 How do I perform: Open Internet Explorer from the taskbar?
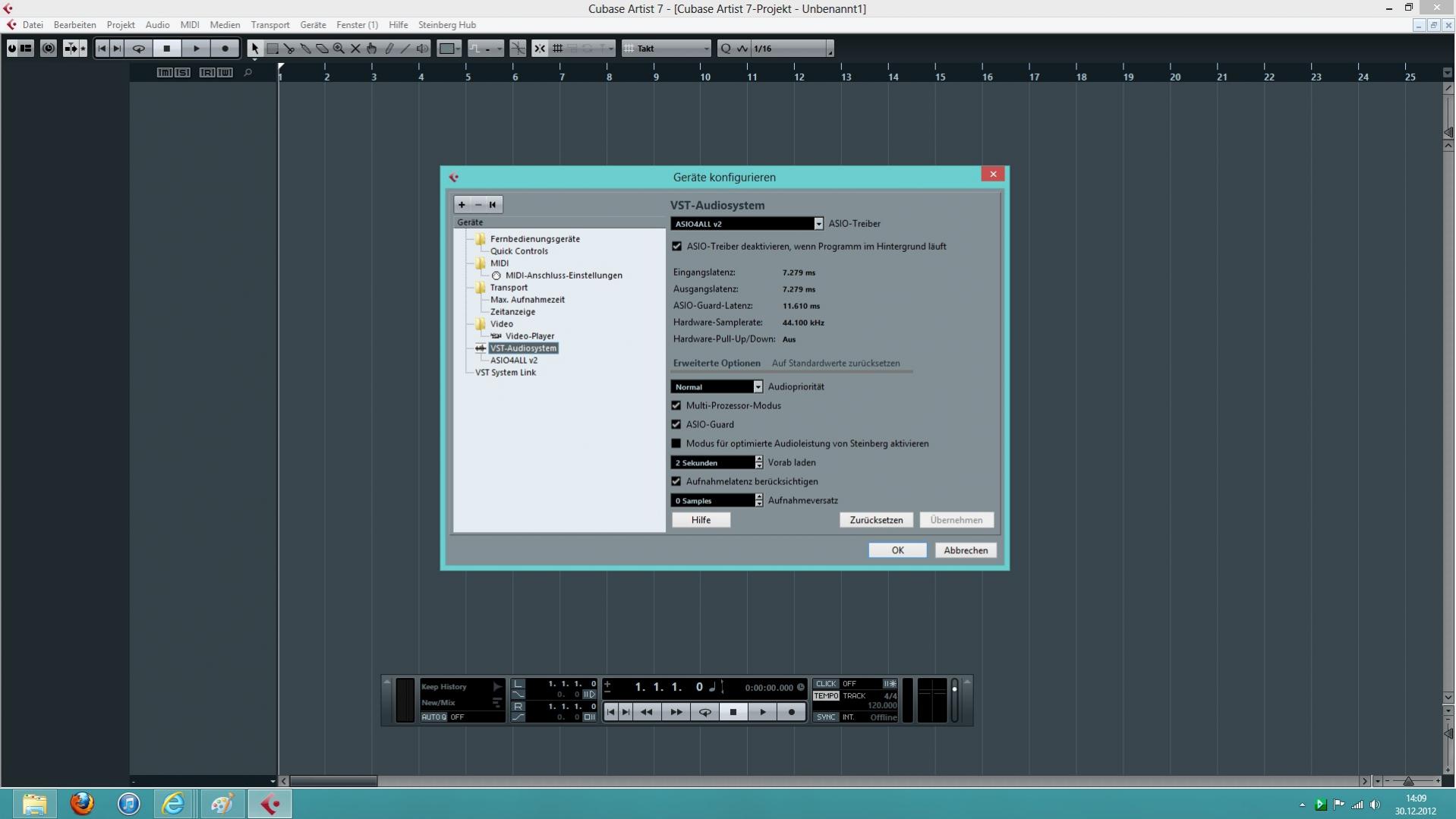[174, 804]
